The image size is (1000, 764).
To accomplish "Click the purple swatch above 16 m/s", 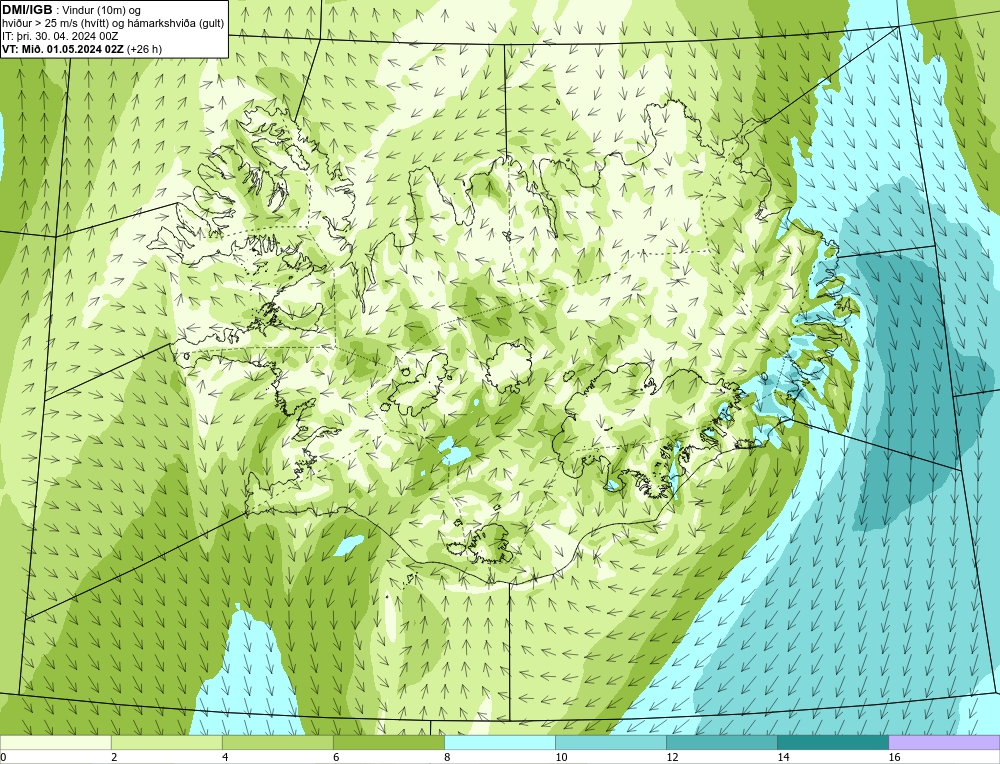I will tap(944, 742).
